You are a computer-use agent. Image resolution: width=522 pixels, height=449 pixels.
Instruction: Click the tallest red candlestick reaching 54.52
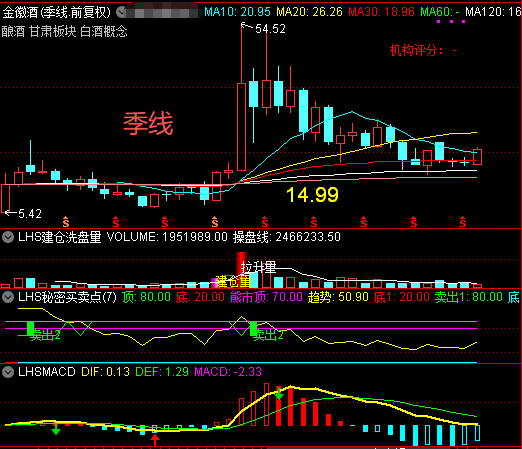(x=241, y=127)
